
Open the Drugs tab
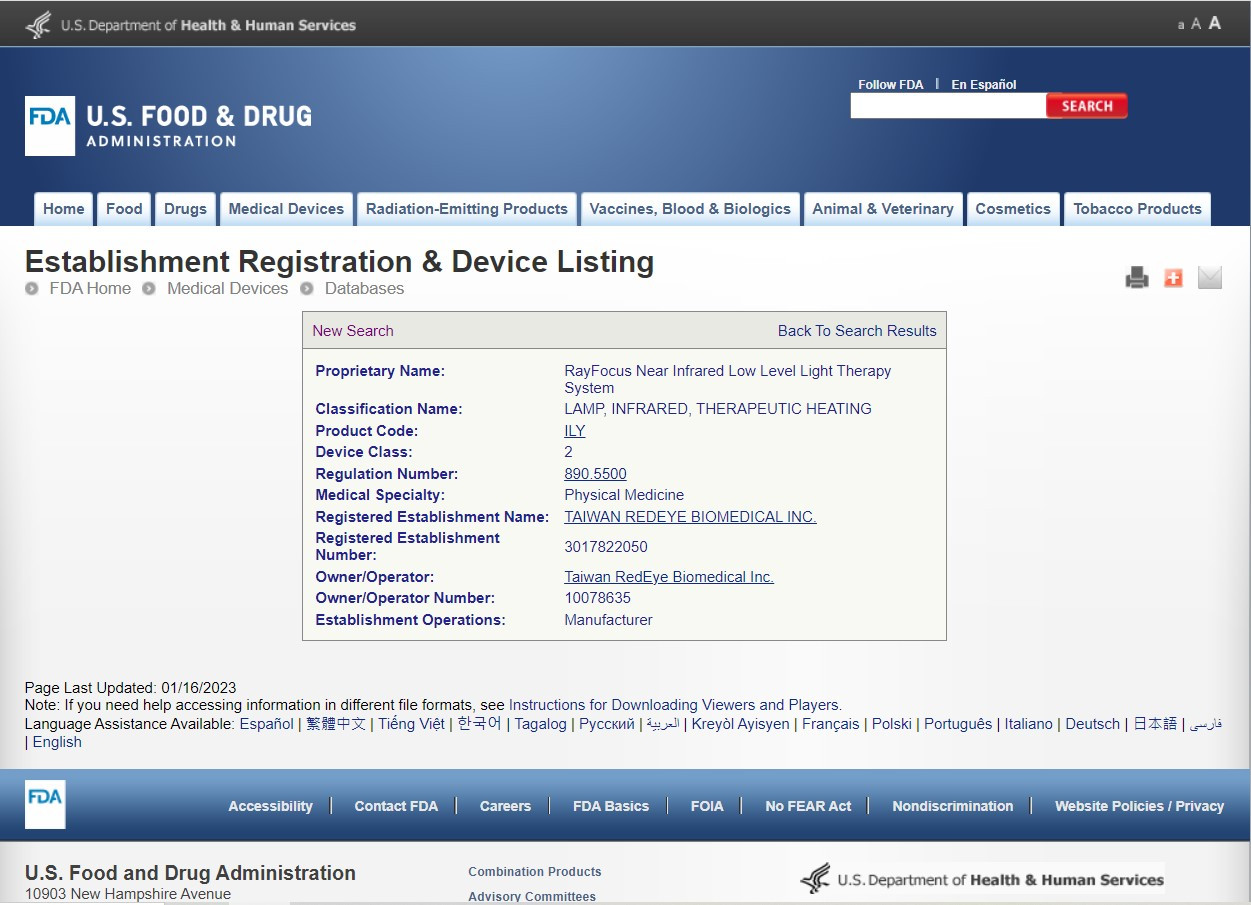[185, 209]
